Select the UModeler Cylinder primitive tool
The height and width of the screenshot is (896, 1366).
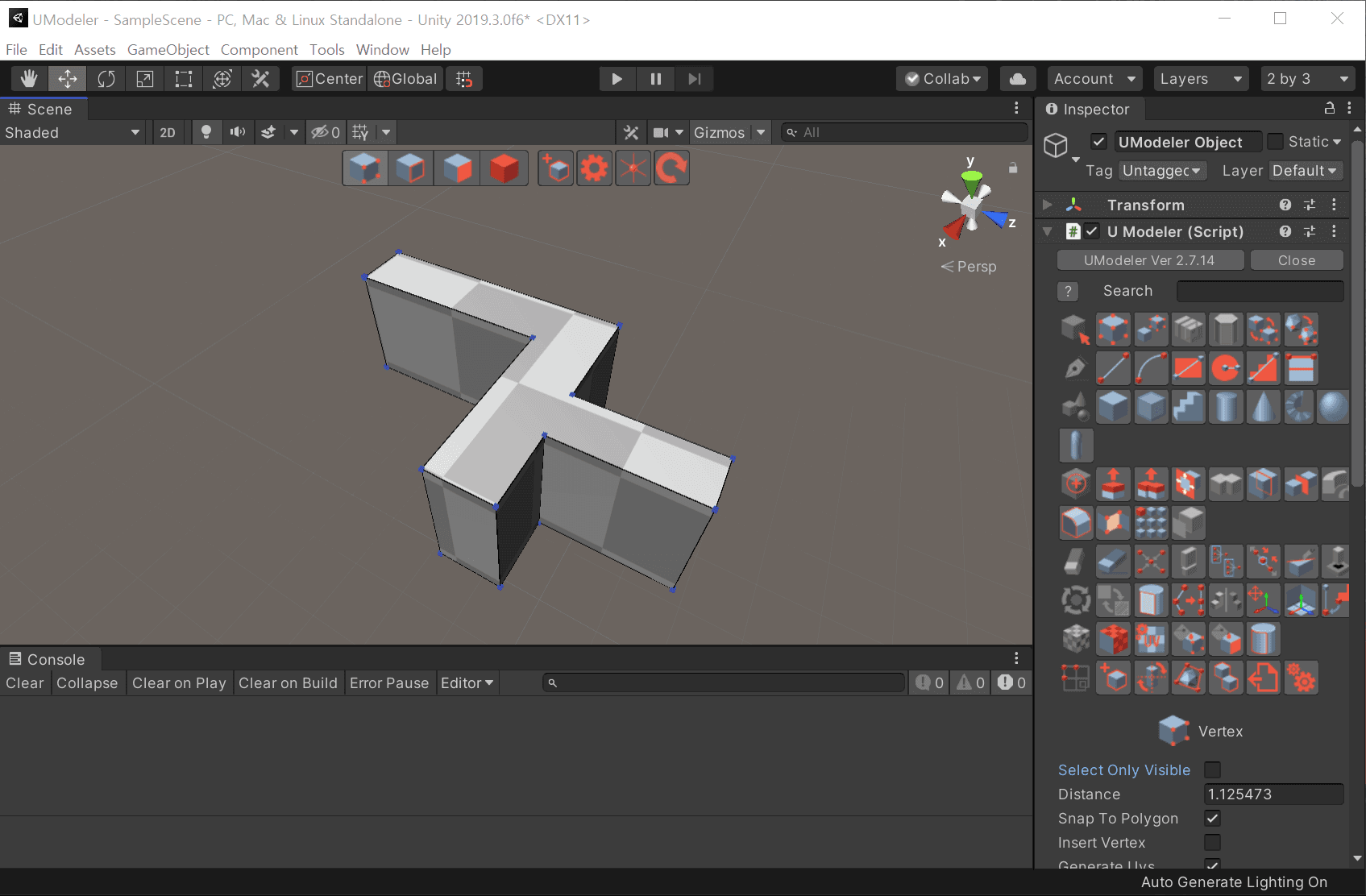(x=1226, y=407)
